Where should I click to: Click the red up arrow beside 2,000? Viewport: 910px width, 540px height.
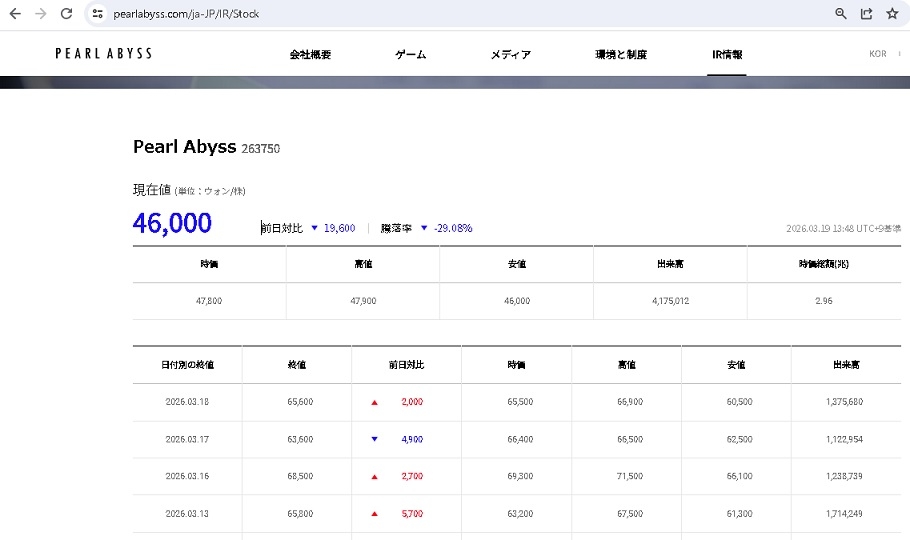click(x=375, y=402)
